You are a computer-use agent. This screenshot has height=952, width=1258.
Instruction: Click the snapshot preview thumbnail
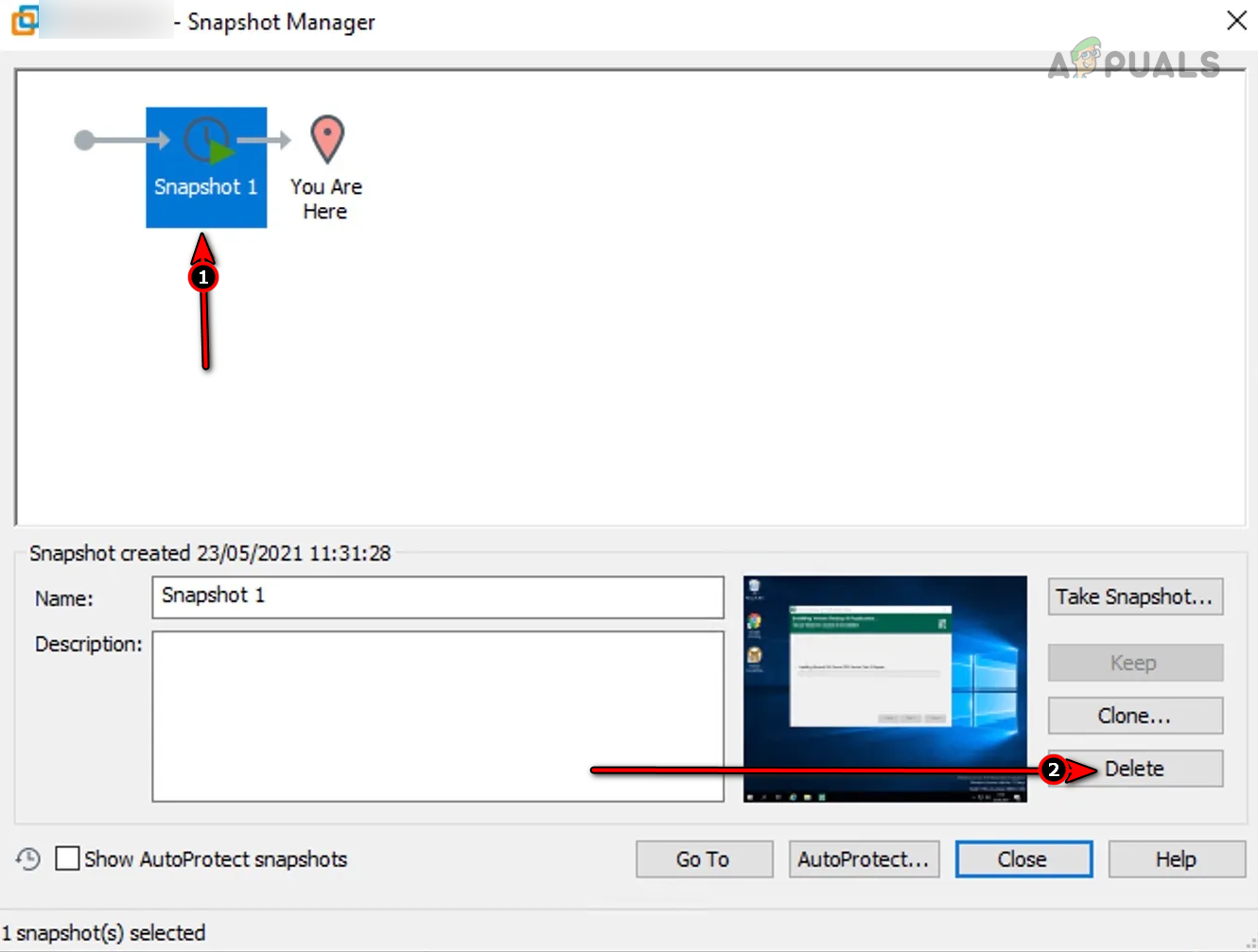coord(884,687)
